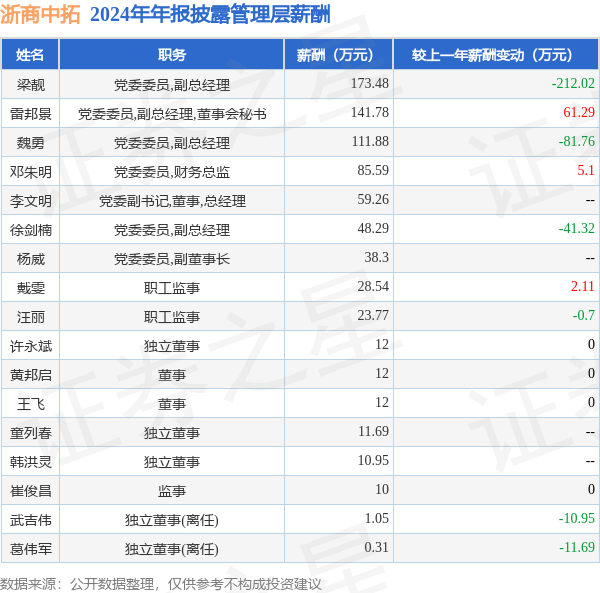Click the red change value 2.11

tap(583, 287)
